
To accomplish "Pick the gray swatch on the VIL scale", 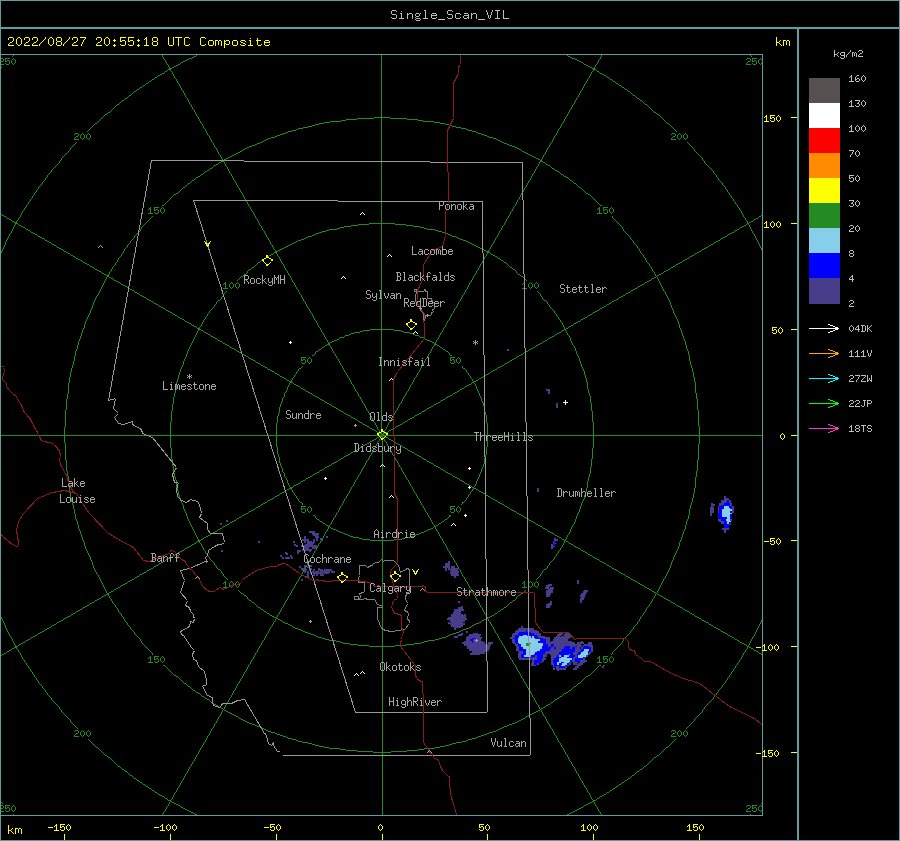I will (824, 90).
